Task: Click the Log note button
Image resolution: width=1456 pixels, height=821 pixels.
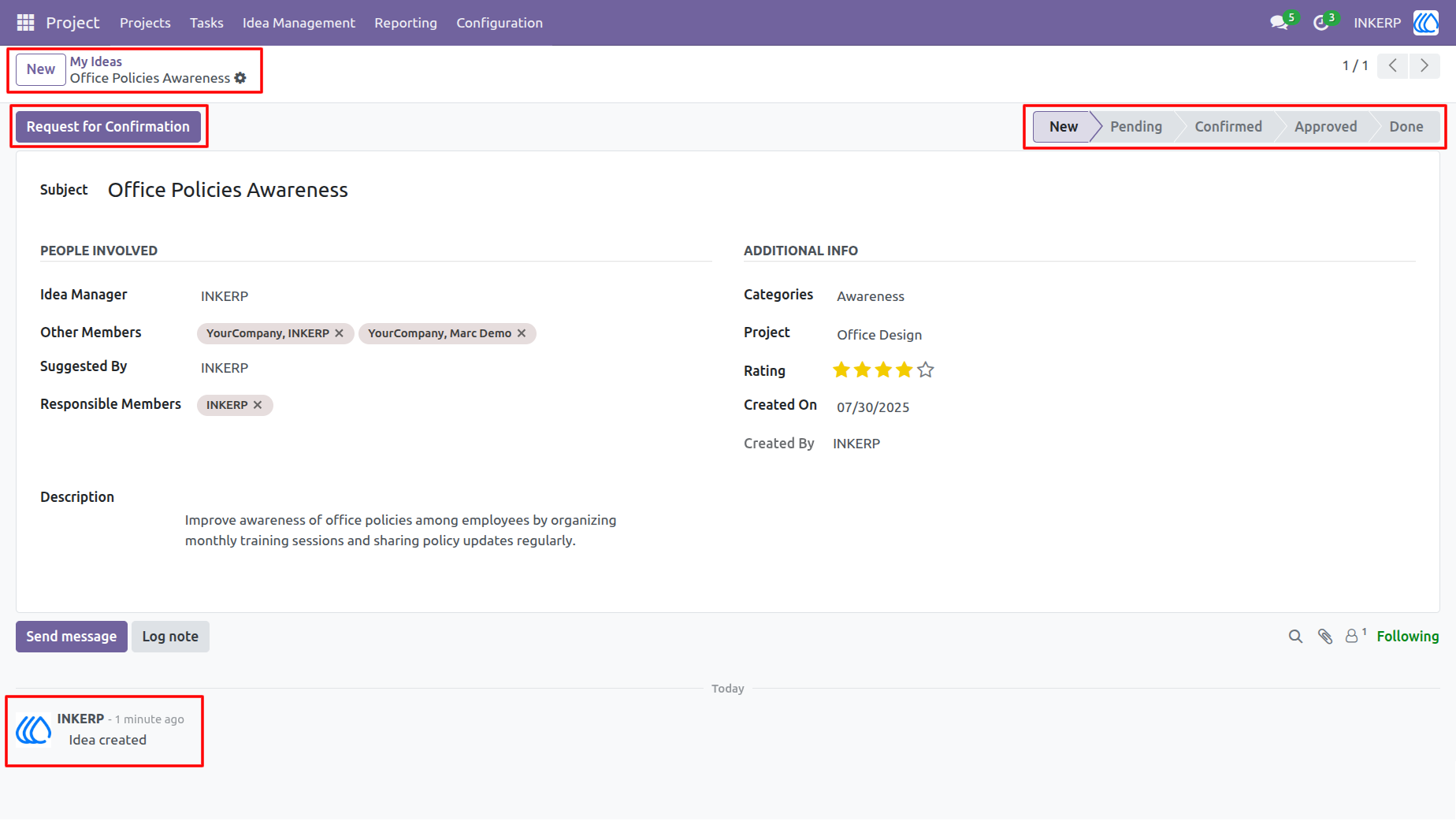Action: pos(170,637)
